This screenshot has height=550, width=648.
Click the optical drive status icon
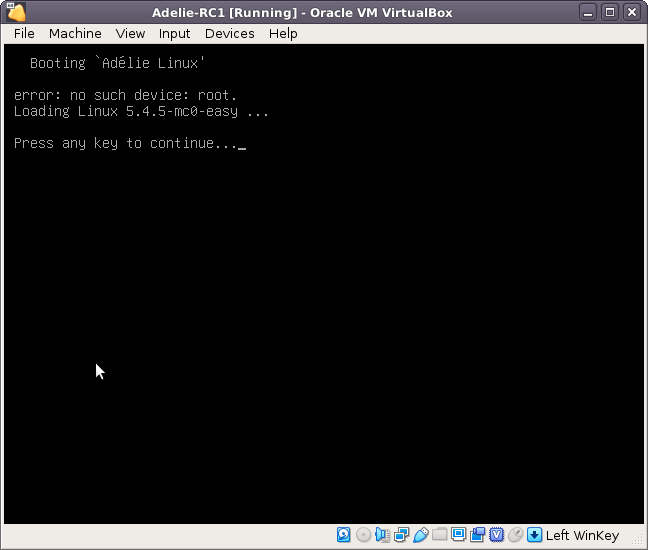click(x=363, y=535)
